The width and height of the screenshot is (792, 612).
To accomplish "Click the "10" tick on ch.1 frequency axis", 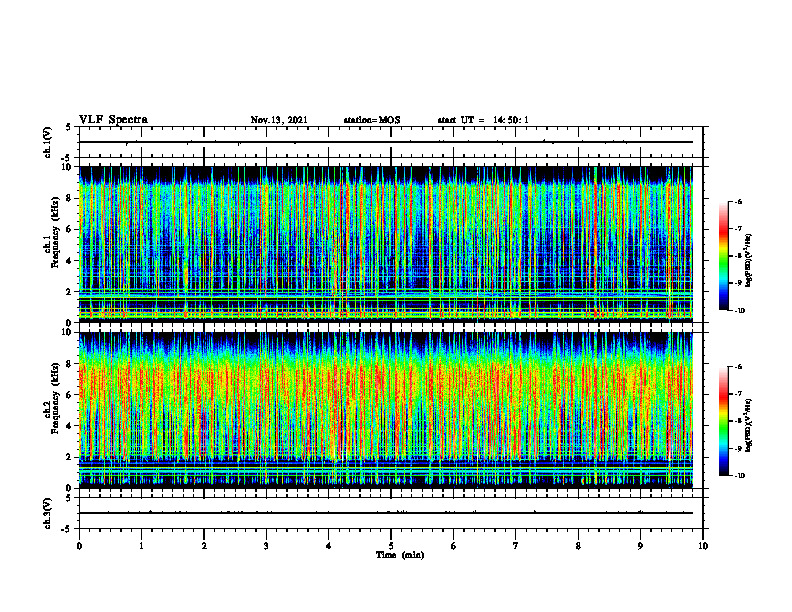I will 66,167.
